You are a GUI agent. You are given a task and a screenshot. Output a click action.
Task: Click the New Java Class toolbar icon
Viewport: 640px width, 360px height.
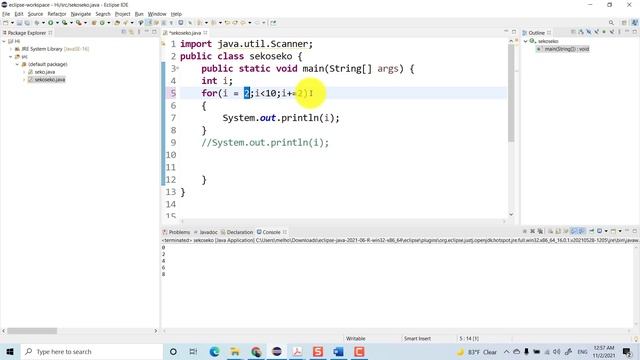click(x=102, y=23)
